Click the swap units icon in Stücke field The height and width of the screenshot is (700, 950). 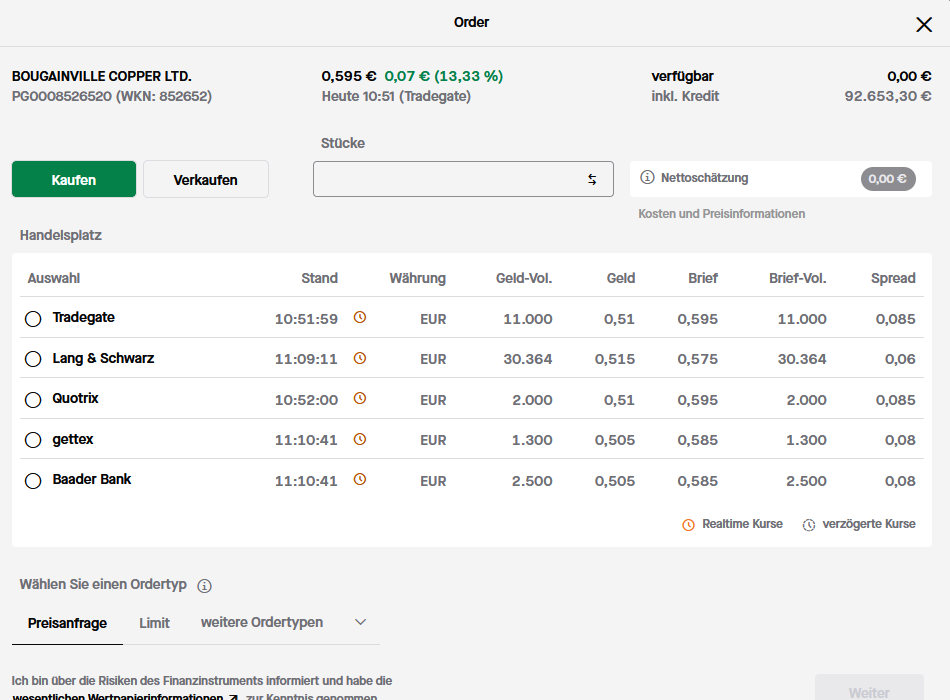592,179
